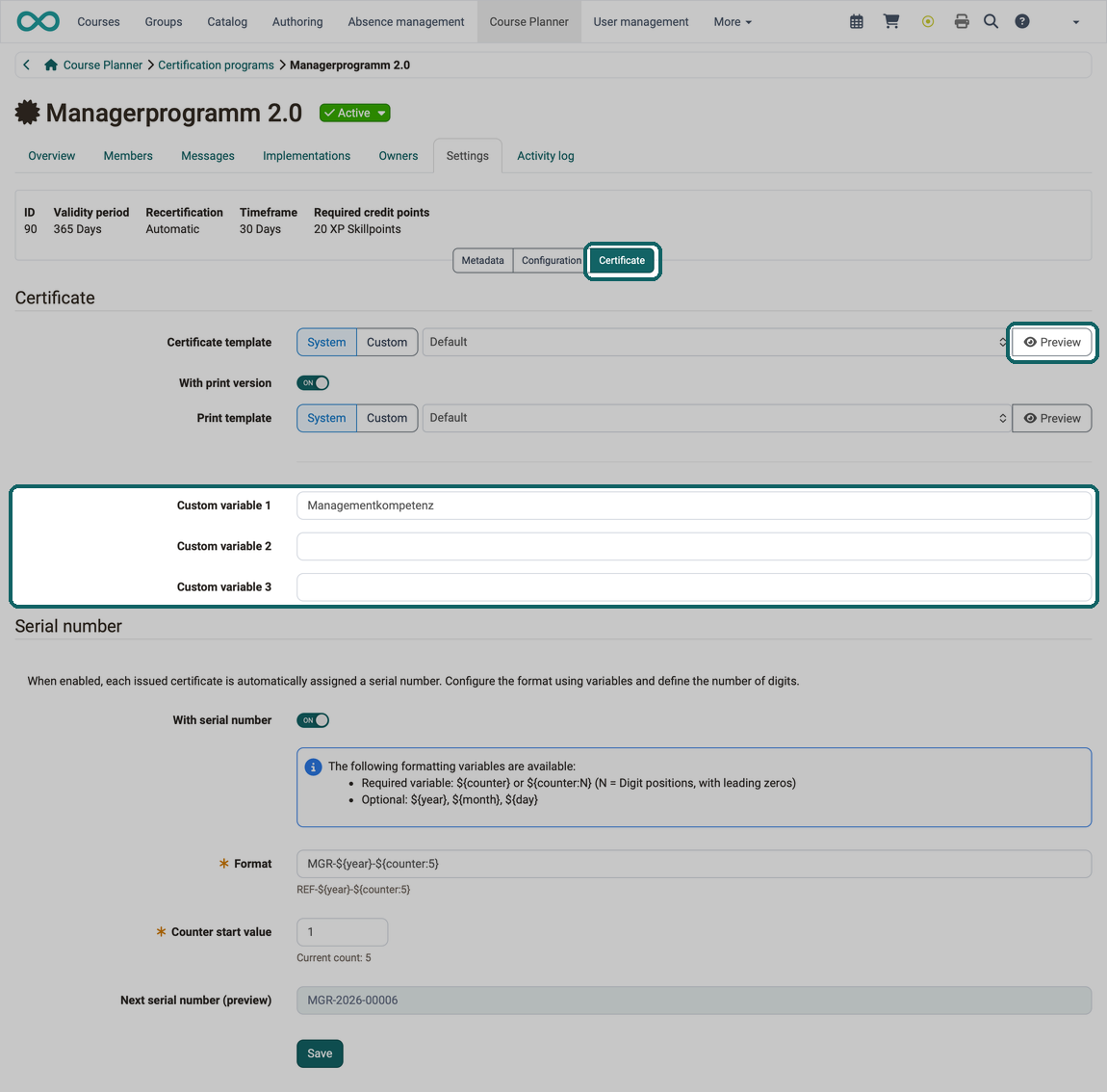This screenshot has height=1092, width=1107.
Task: Open the Certificate template Default dropdown
Action: tap(716, 343)
